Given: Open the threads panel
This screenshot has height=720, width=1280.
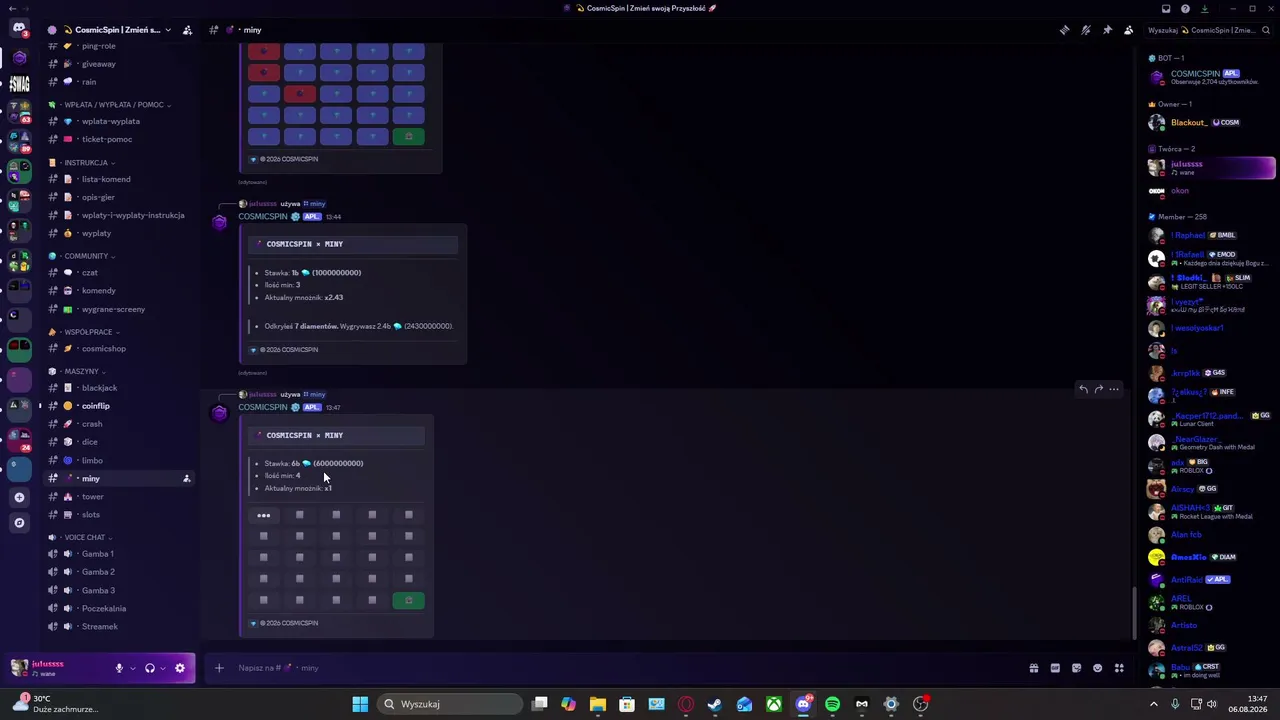Looking at the screenshot, I should (1064, 30).
